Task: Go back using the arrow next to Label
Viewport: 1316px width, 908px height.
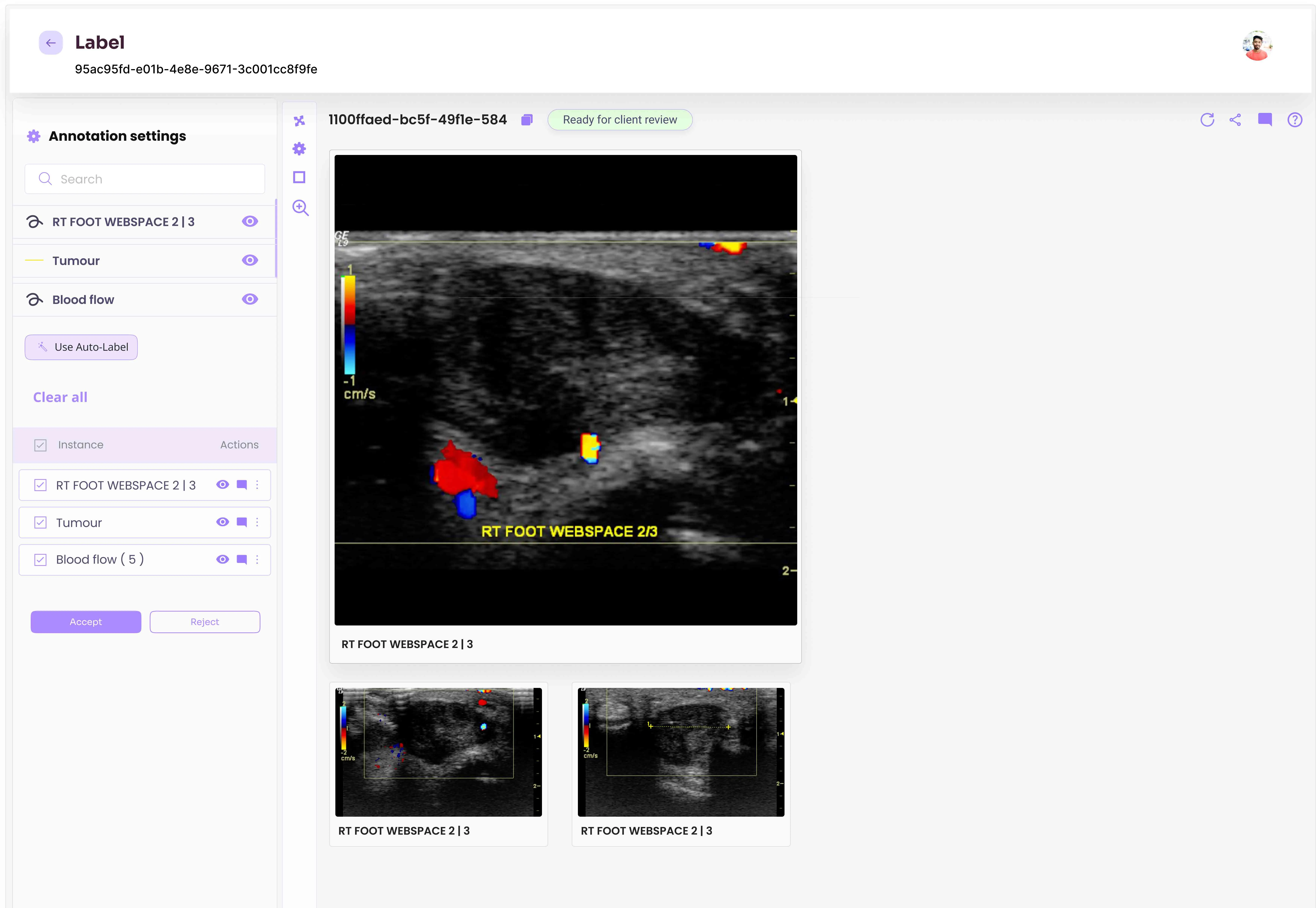Action: click(x=51, y=43)
